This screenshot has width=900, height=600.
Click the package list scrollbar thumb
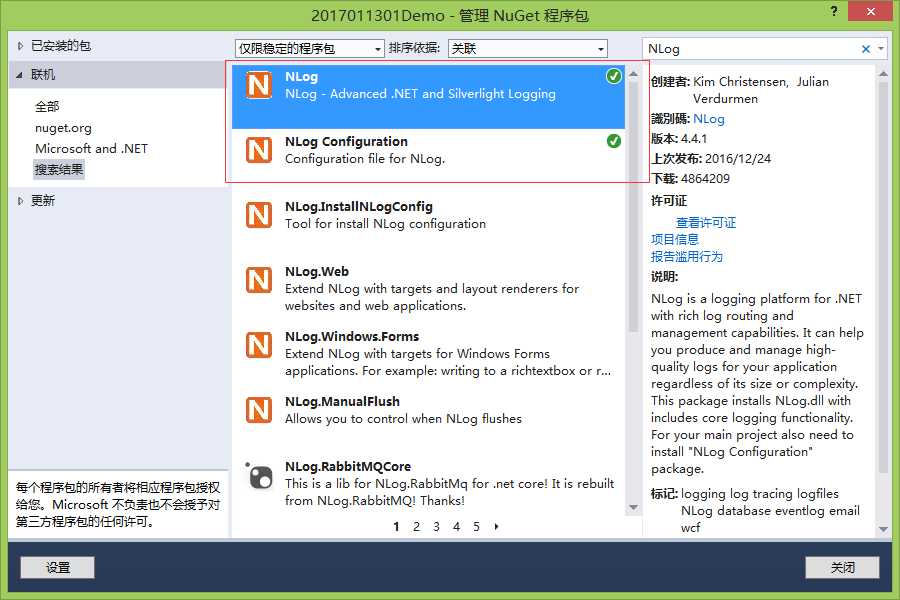point(634,207)
